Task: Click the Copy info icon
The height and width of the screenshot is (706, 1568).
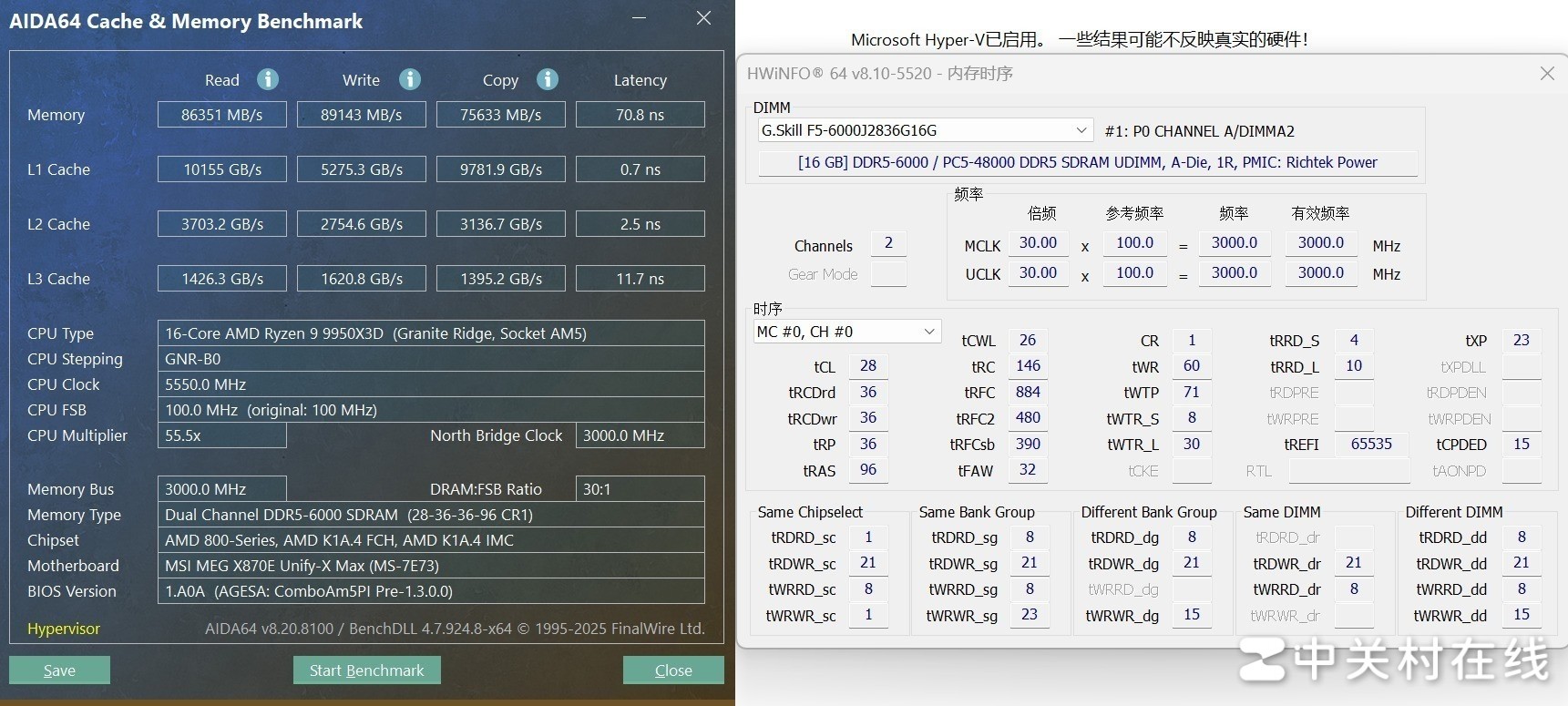Action: tap(547, 79)
